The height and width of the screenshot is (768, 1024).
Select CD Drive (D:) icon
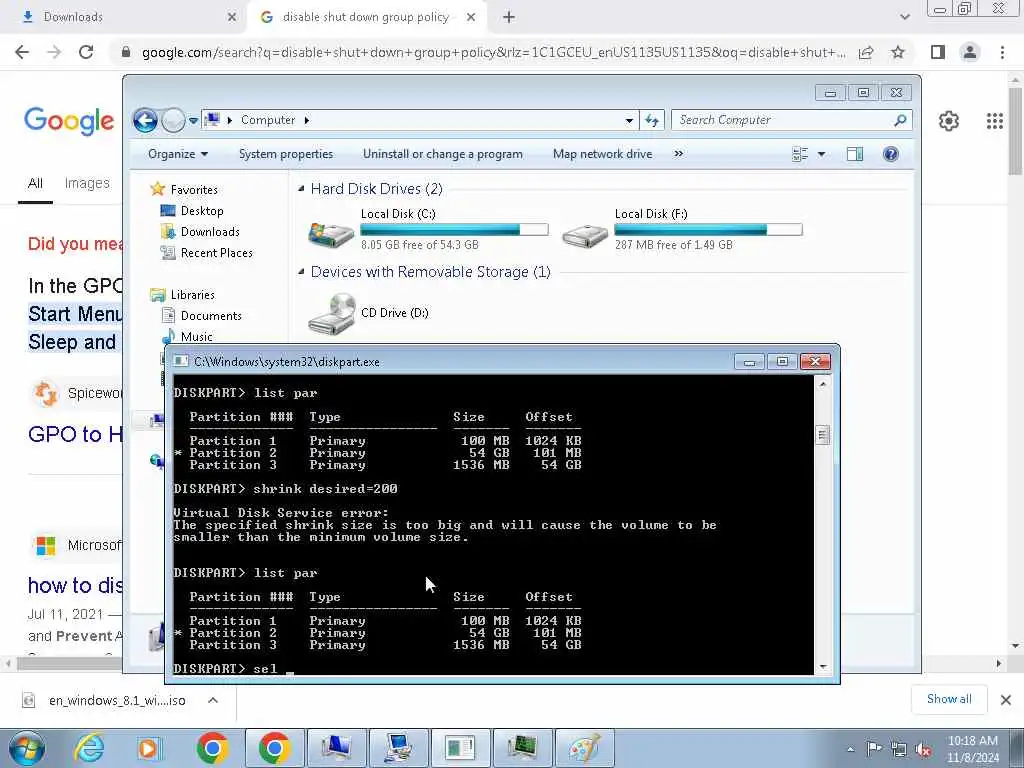[332, 313]
